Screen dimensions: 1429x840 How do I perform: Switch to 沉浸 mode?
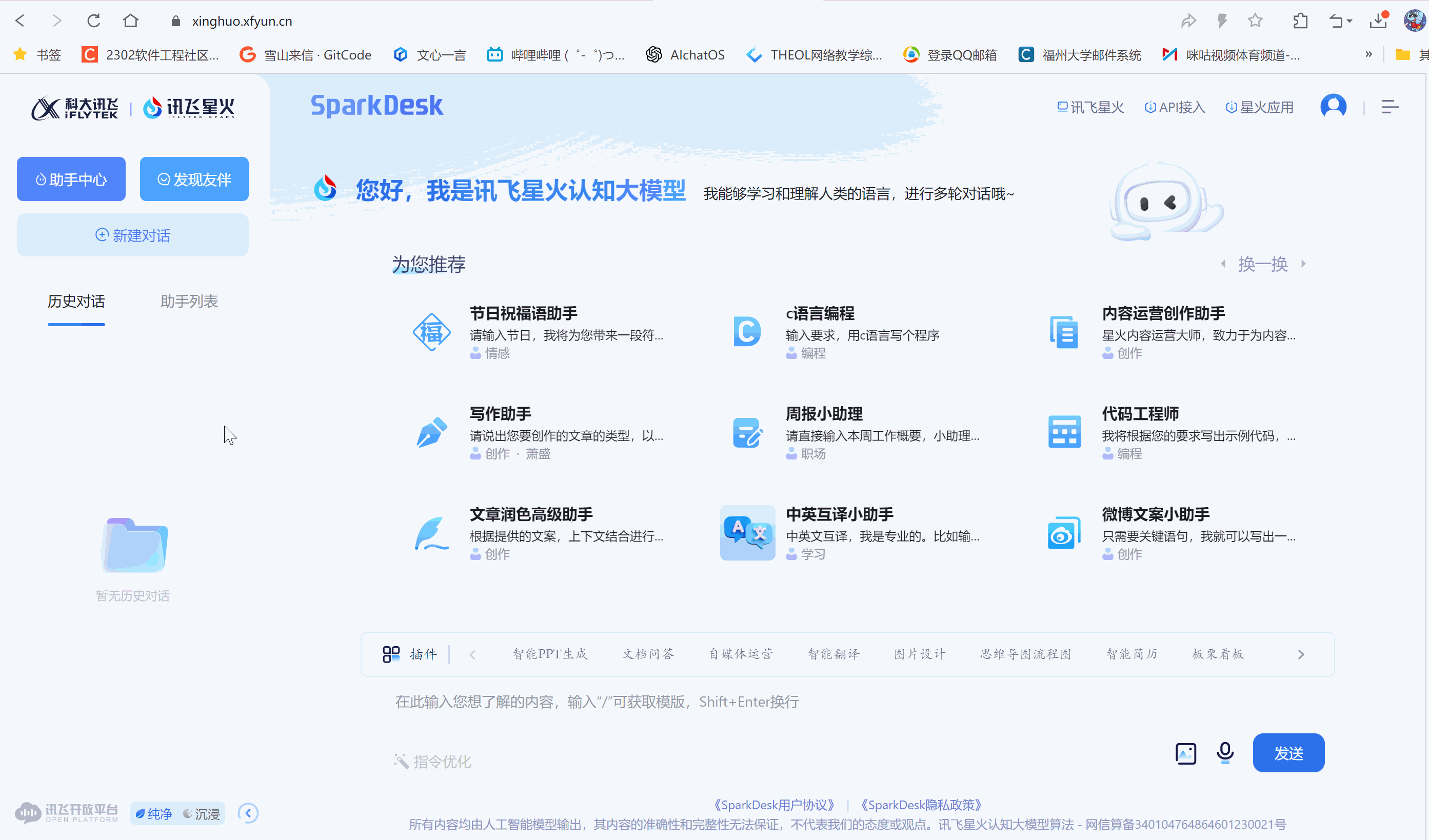[x=201, y=814]
